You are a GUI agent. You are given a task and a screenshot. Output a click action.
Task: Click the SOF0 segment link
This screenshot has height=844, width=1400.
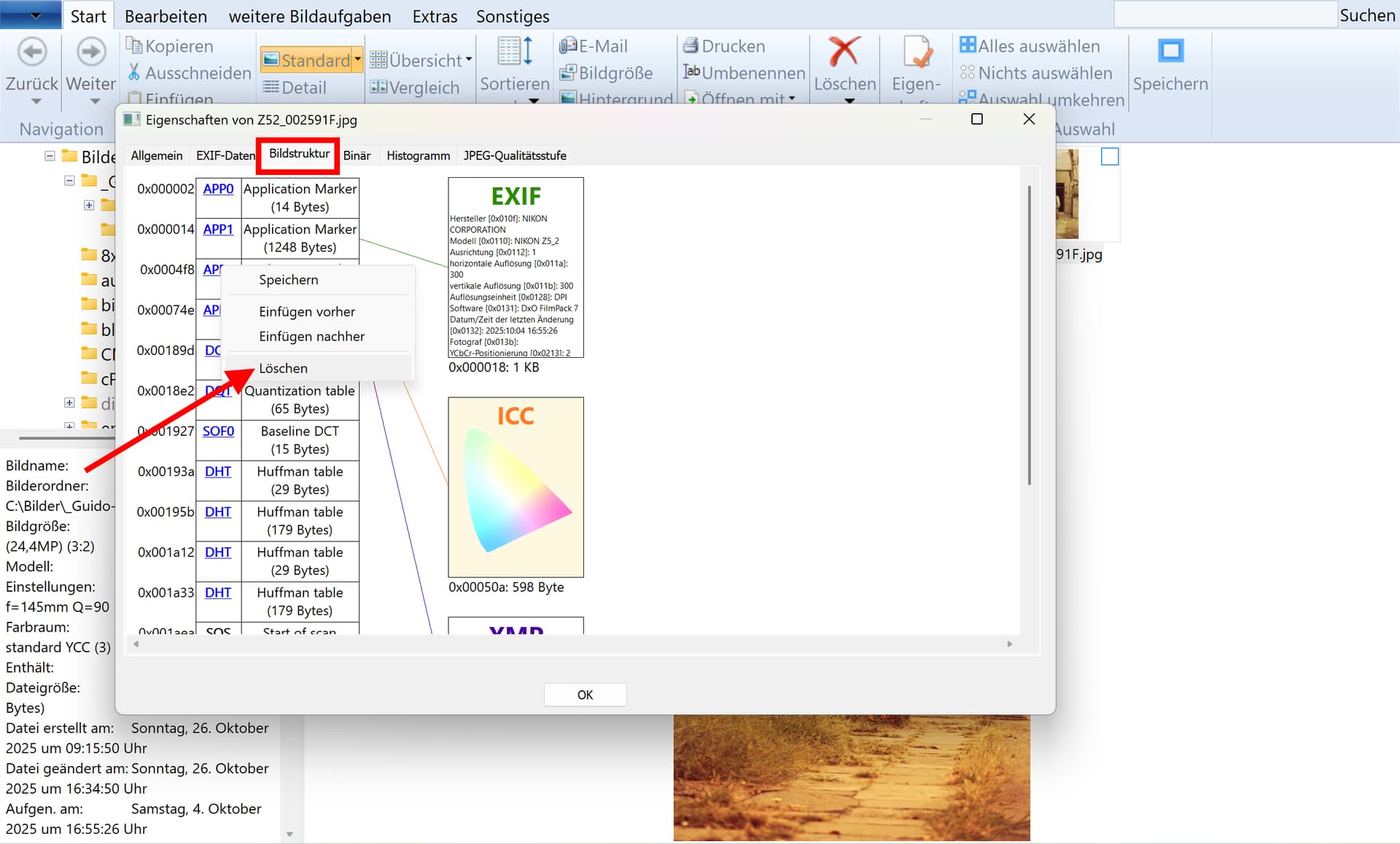(x=218, y=431)
